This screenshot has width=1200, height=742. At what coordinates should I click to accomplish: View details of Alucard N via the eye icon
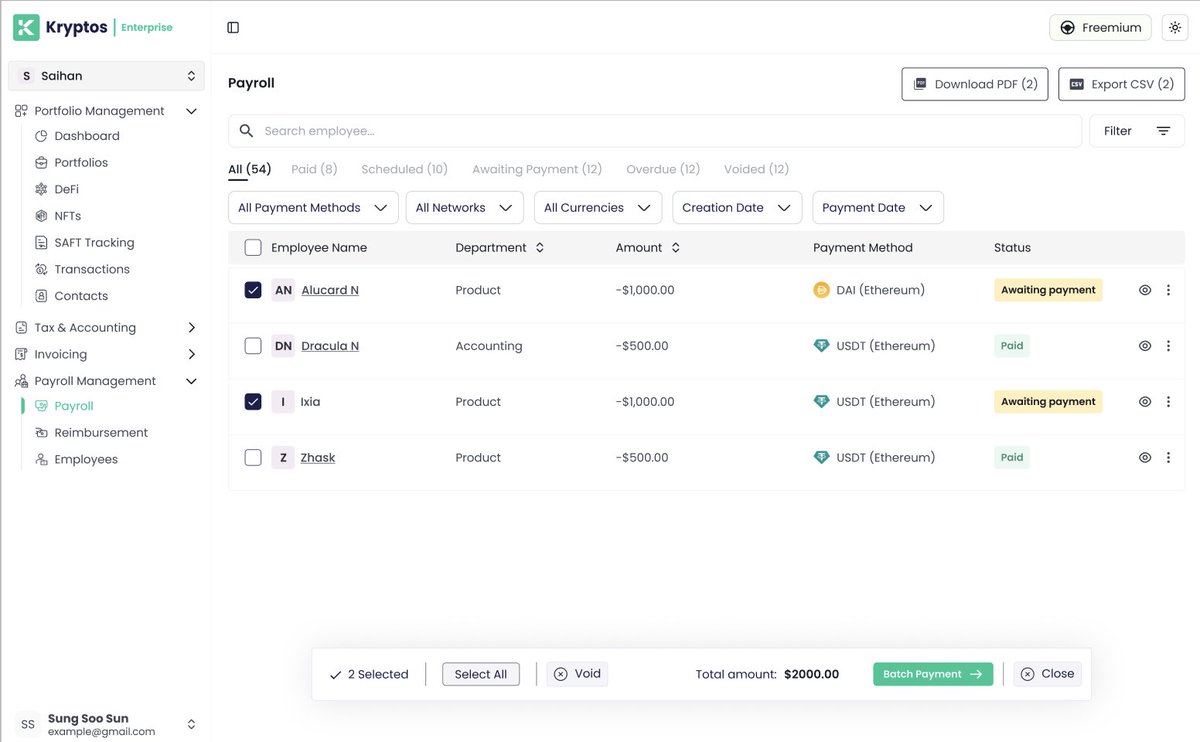tap(1144, 289)
